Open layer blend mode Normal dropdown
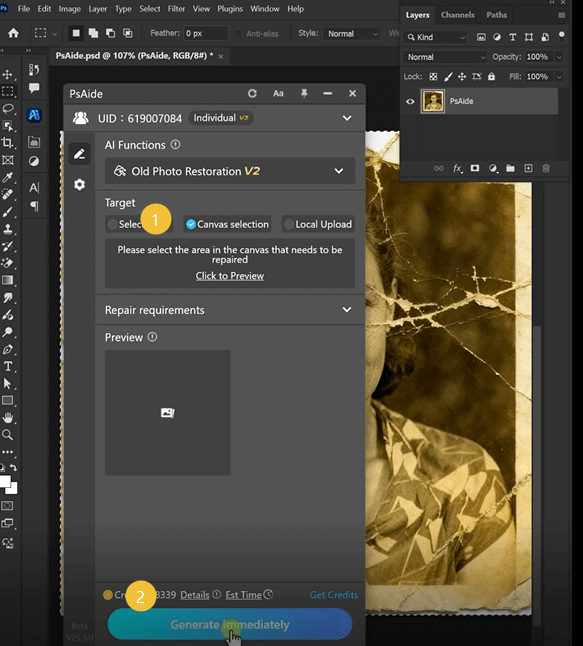The width and height of the screenshot is (583, 646). click(x=445, y=57)
